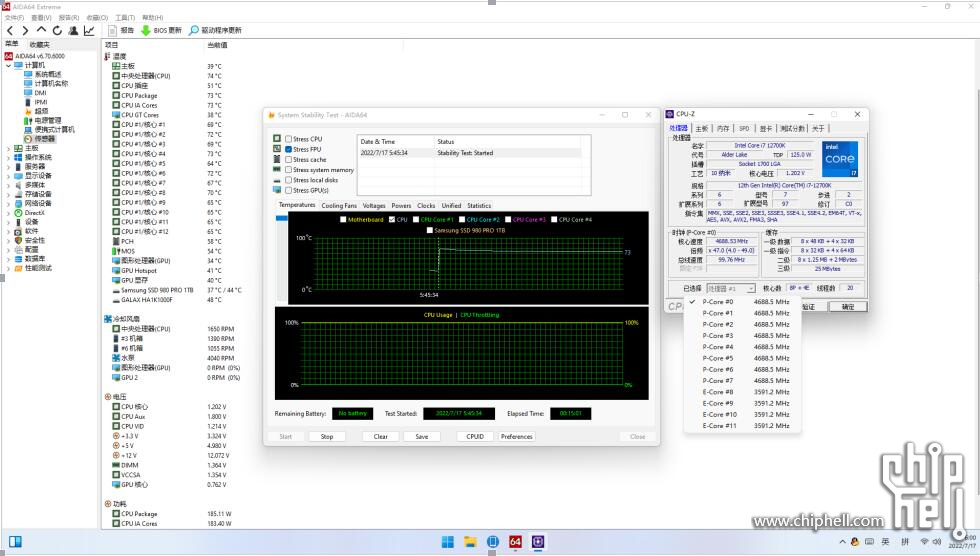Switch to Voltages tab in stability test
Viewport: 980px width, 556px height.
pyautogui.click(x=374, y=206)
